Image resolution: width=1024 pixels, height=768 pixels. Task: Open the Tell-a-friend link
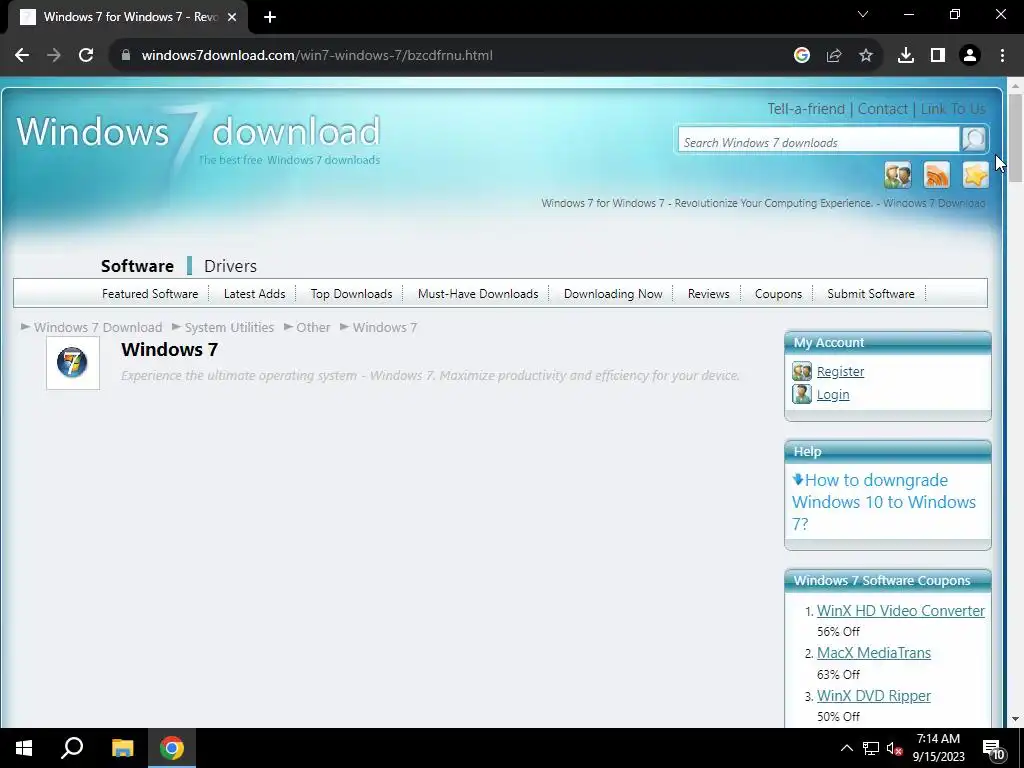point(806,109)
